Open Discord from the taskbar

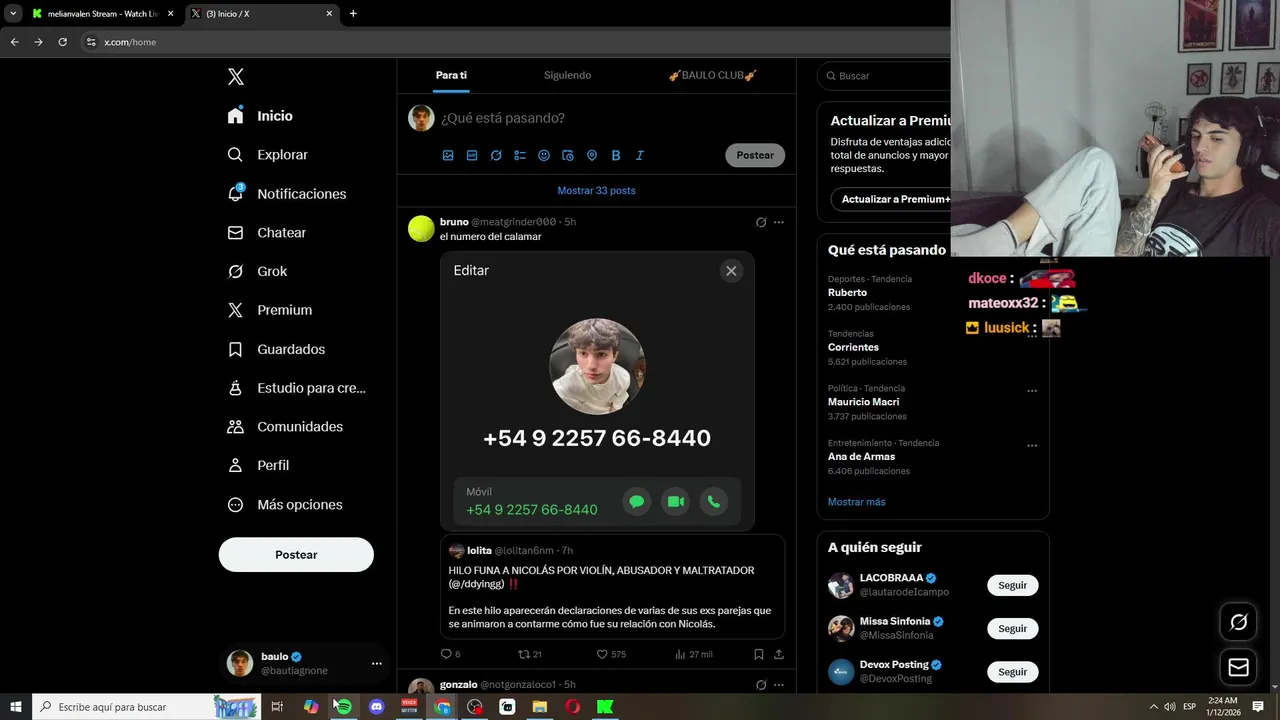(x=376, y=707)
